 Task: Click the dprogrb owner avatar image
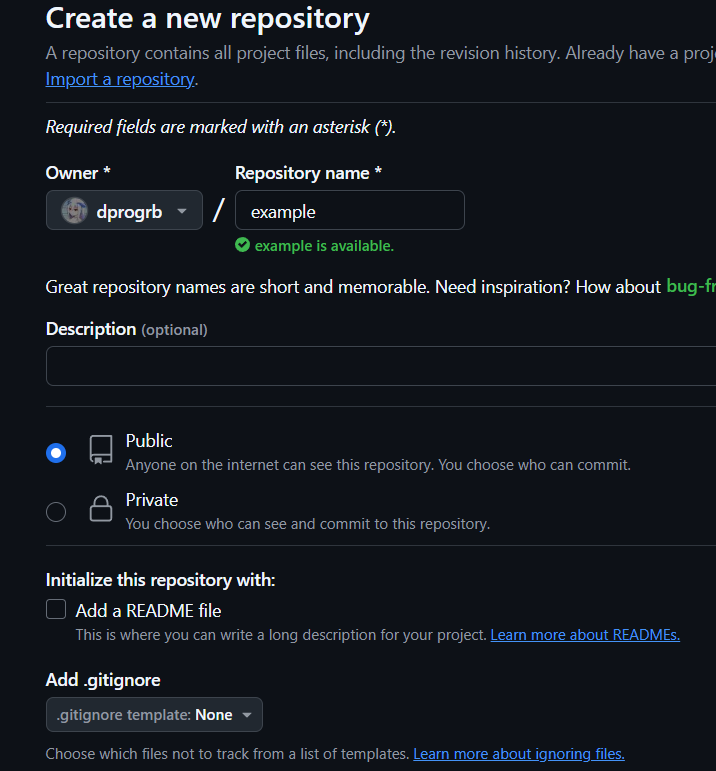(74, 210)
